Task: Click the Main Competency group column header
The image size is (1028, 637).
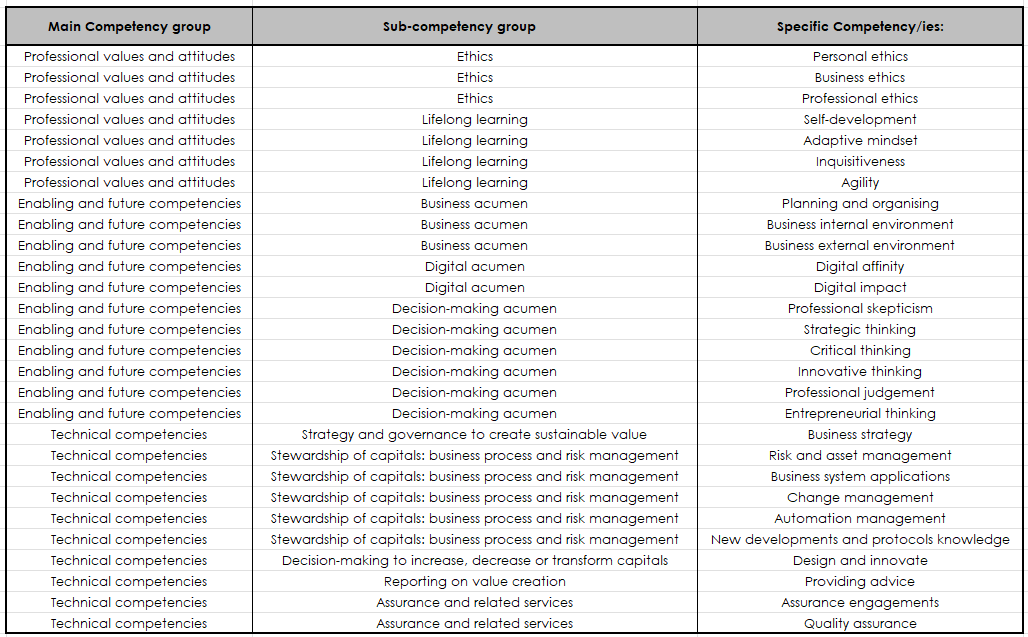Action: (x=129, y=27)
